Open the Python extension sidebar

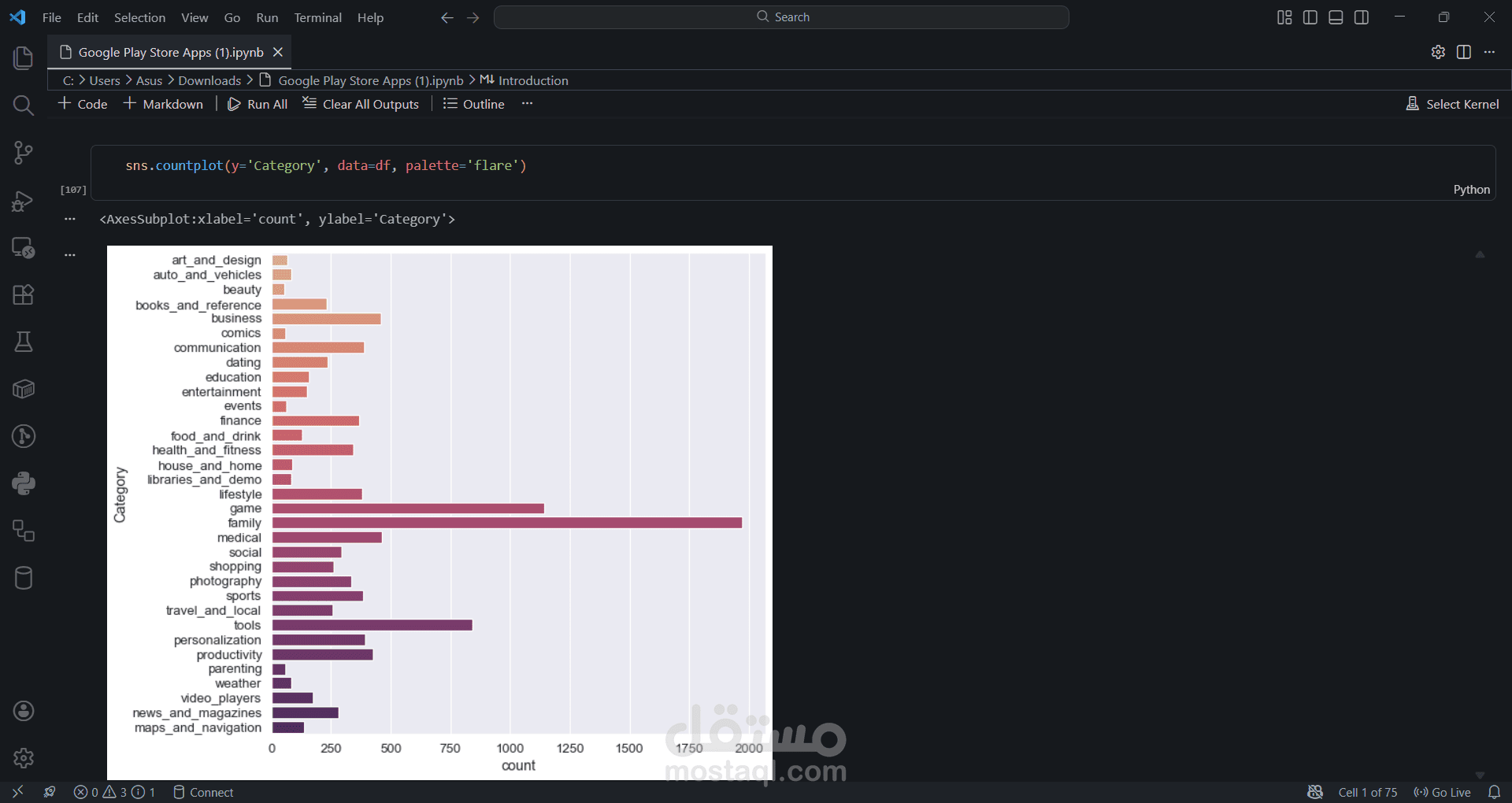coord(23,483)
